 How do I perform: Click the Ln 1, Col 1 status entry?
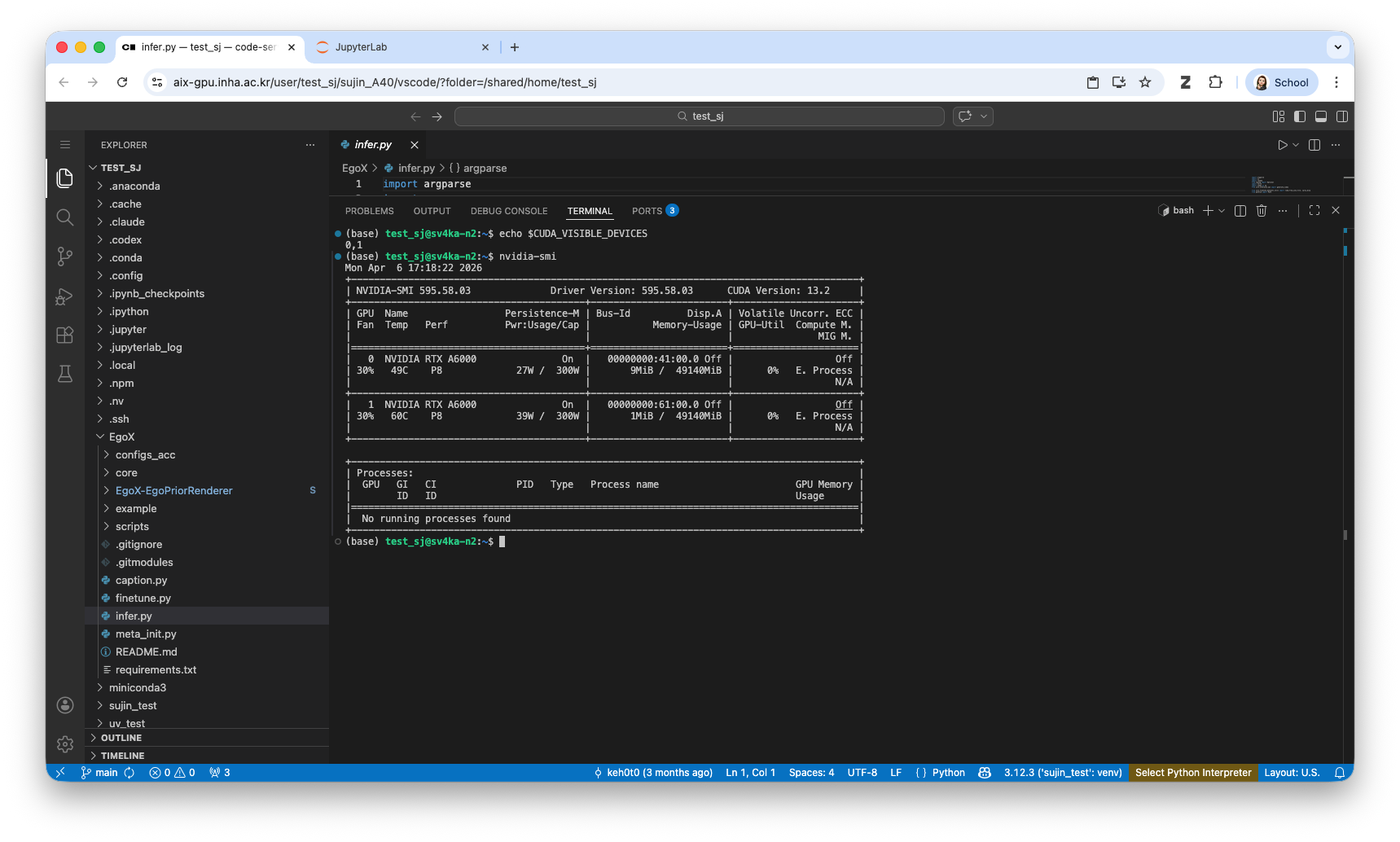click(x=750, y=773)
